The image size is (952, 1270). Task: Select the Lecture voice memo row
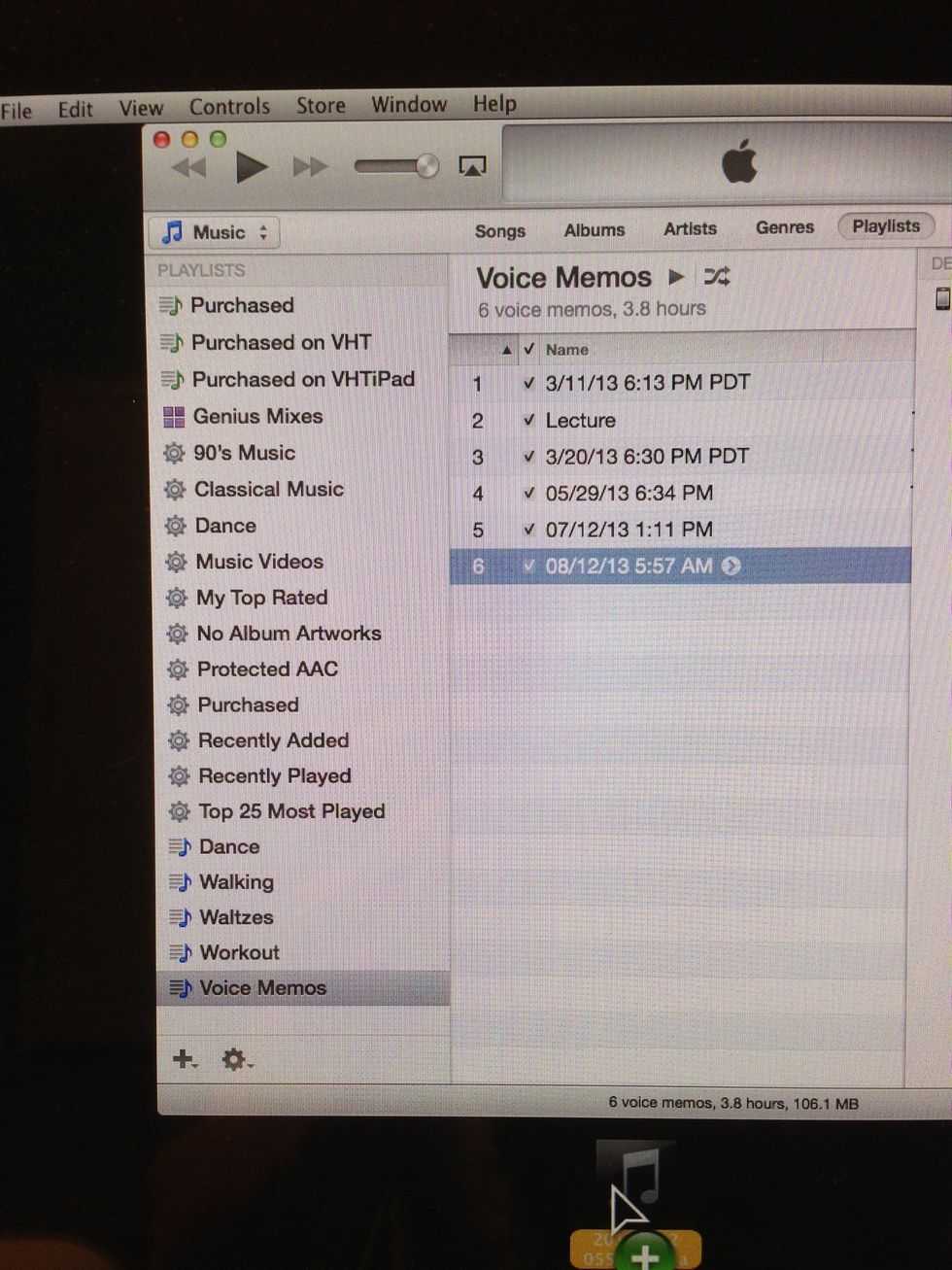pos(680,420)
